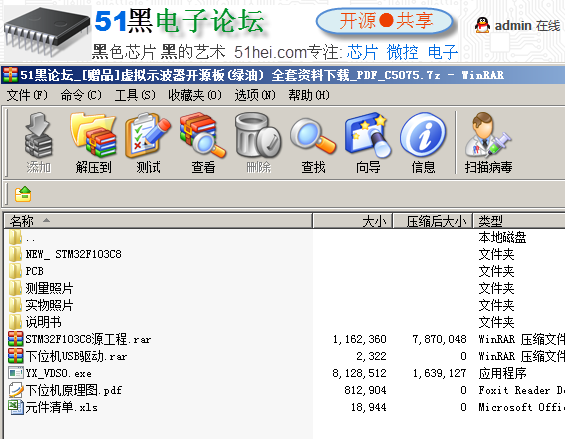Select file name 元件清单.xls
Viewport: 565px width, 439px height.
pos(61,407)
